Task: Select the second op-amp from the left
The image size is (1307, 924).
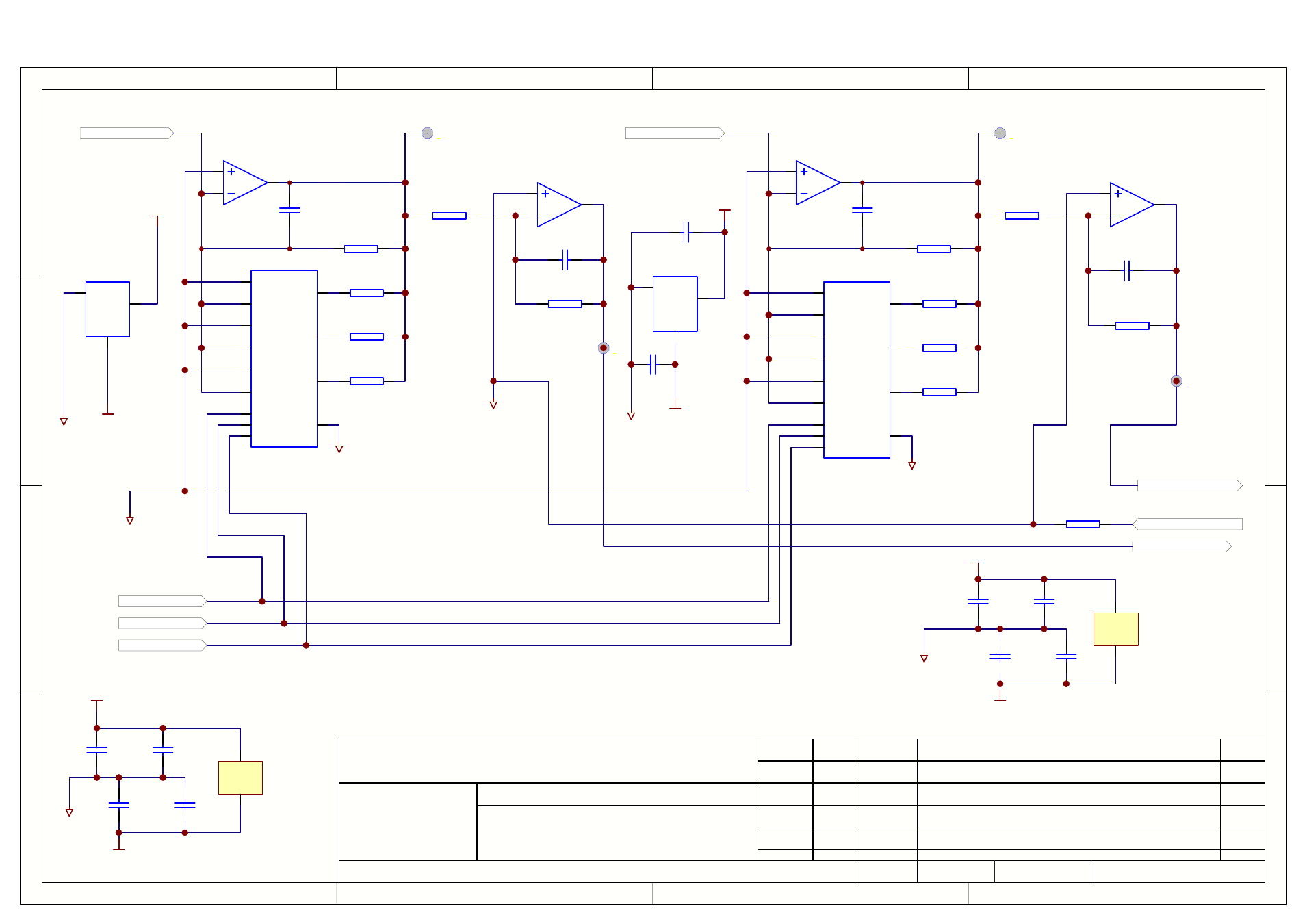Action: [x=559, y=205]
